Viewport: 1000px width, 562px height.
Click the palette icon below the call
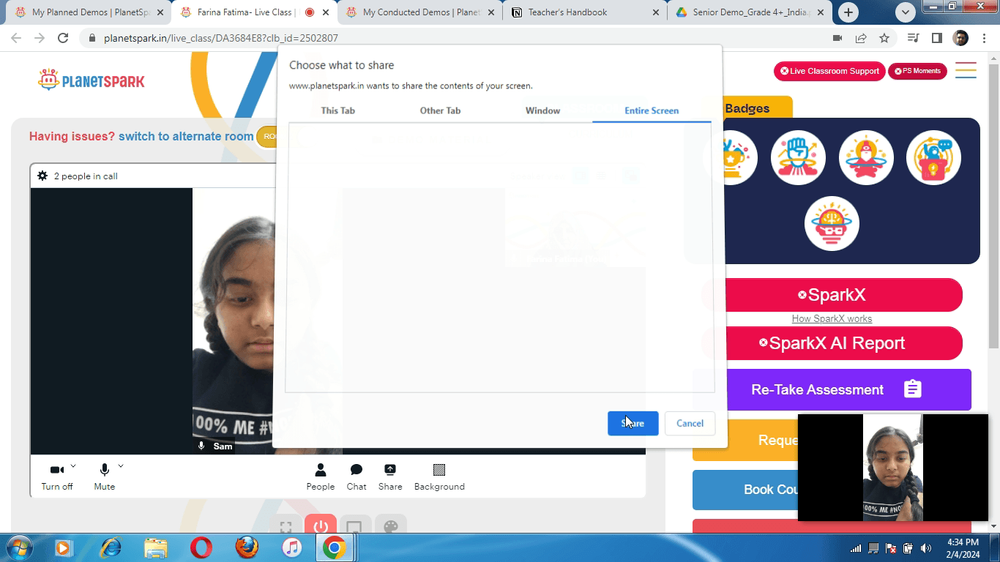[x=391, y=526]
